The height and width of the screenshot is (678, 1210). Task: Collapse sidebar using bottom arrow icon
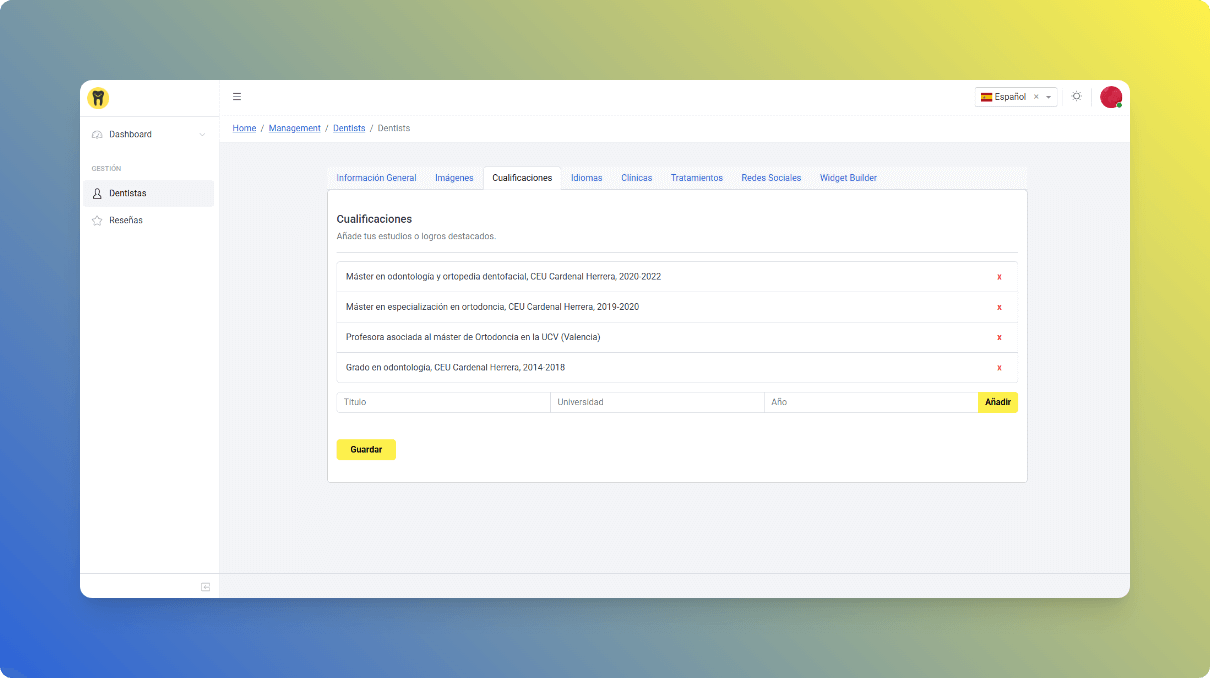coord(205,587)
